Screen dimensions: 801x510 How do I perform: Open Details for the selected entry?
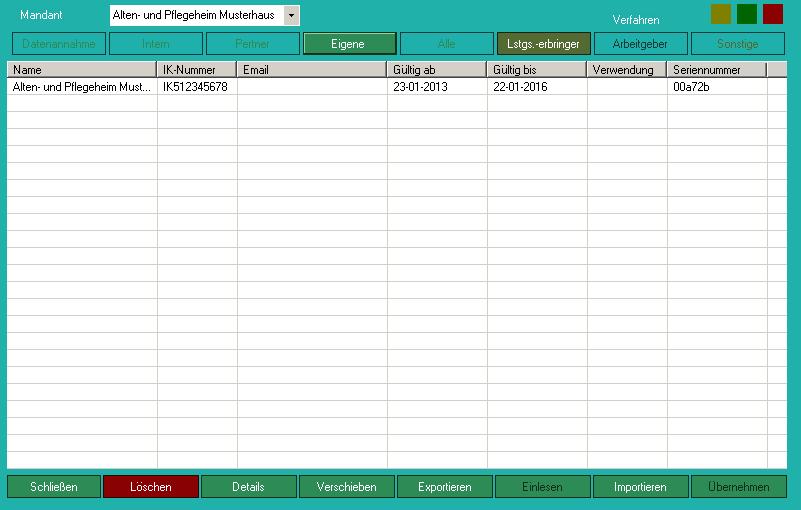click(249, 486)
